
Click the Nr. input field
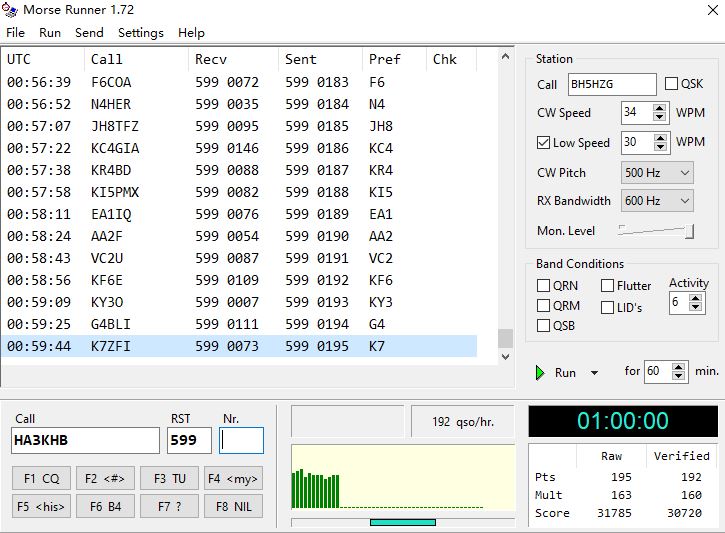pyautogui.click(x=241, y=440)
